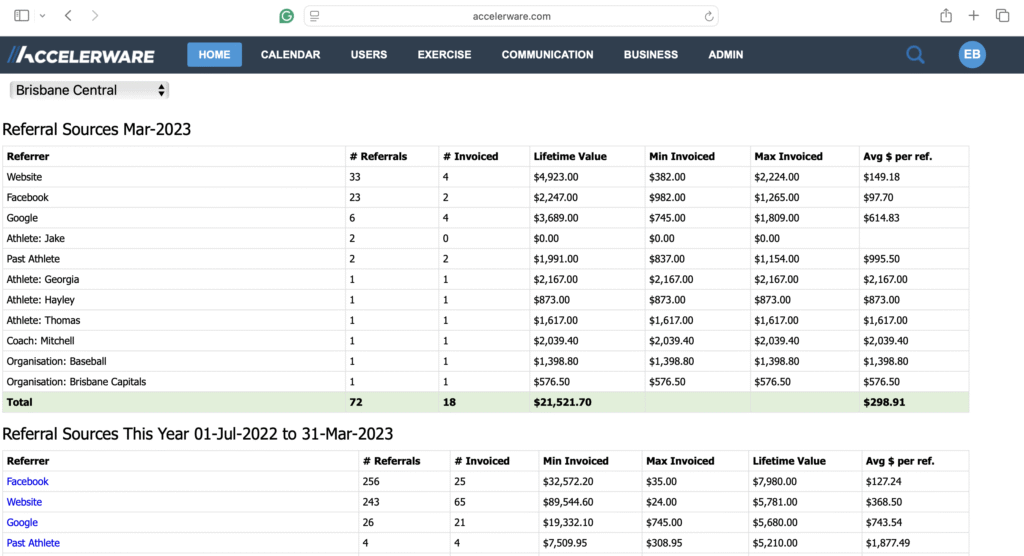Open the Past Athlete referrer link

pyautogui.click(x=33, y=543)
